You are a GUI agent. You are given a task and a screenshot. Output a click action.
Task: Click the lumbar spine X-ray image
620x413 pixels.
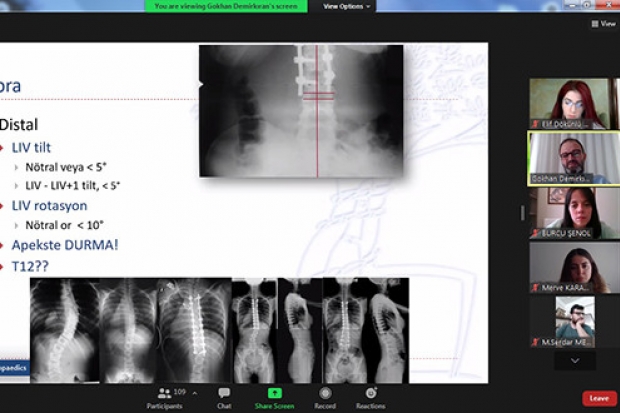tap(301, 110)
